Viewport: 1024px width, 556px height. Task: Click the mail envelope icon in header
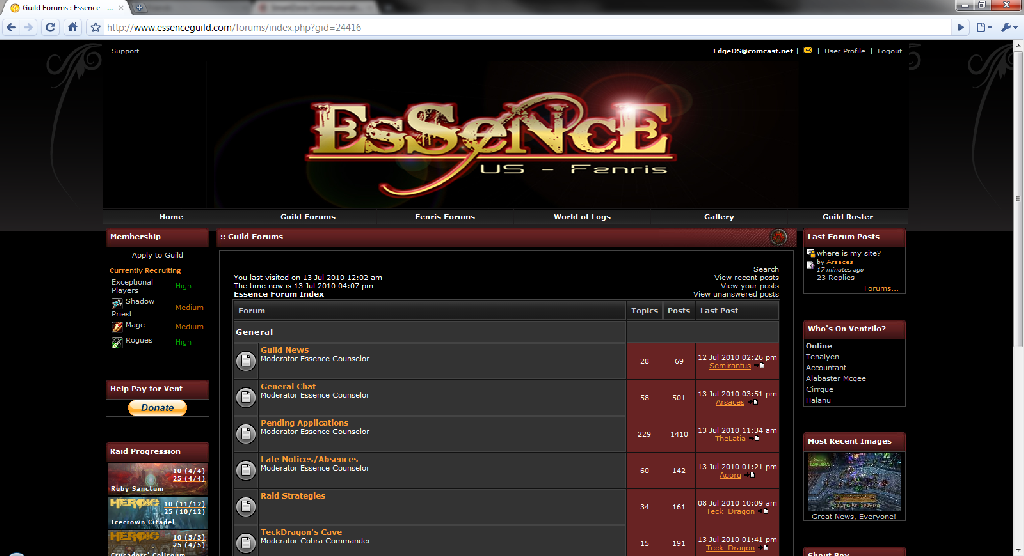[x=808, y=50]
